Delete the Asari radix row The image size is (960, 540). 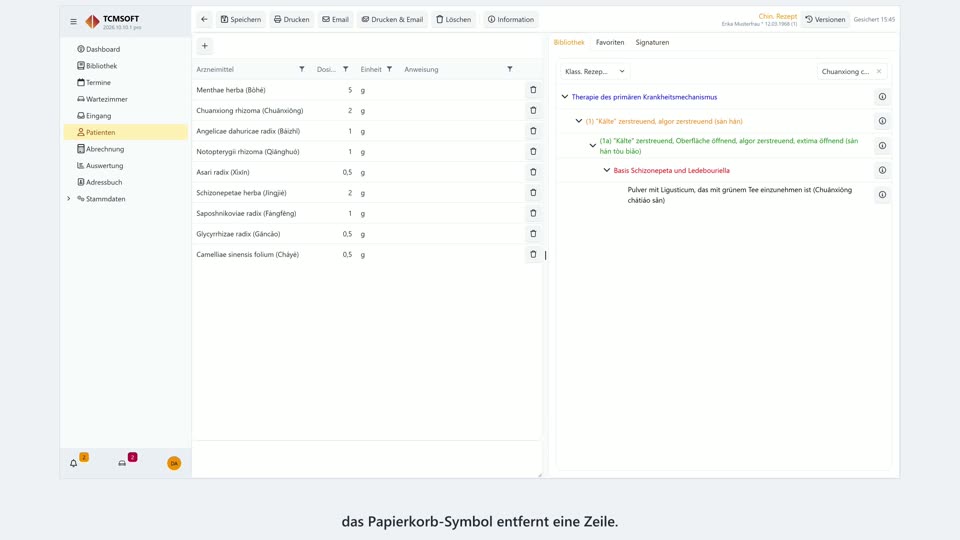tap(533, 172)
